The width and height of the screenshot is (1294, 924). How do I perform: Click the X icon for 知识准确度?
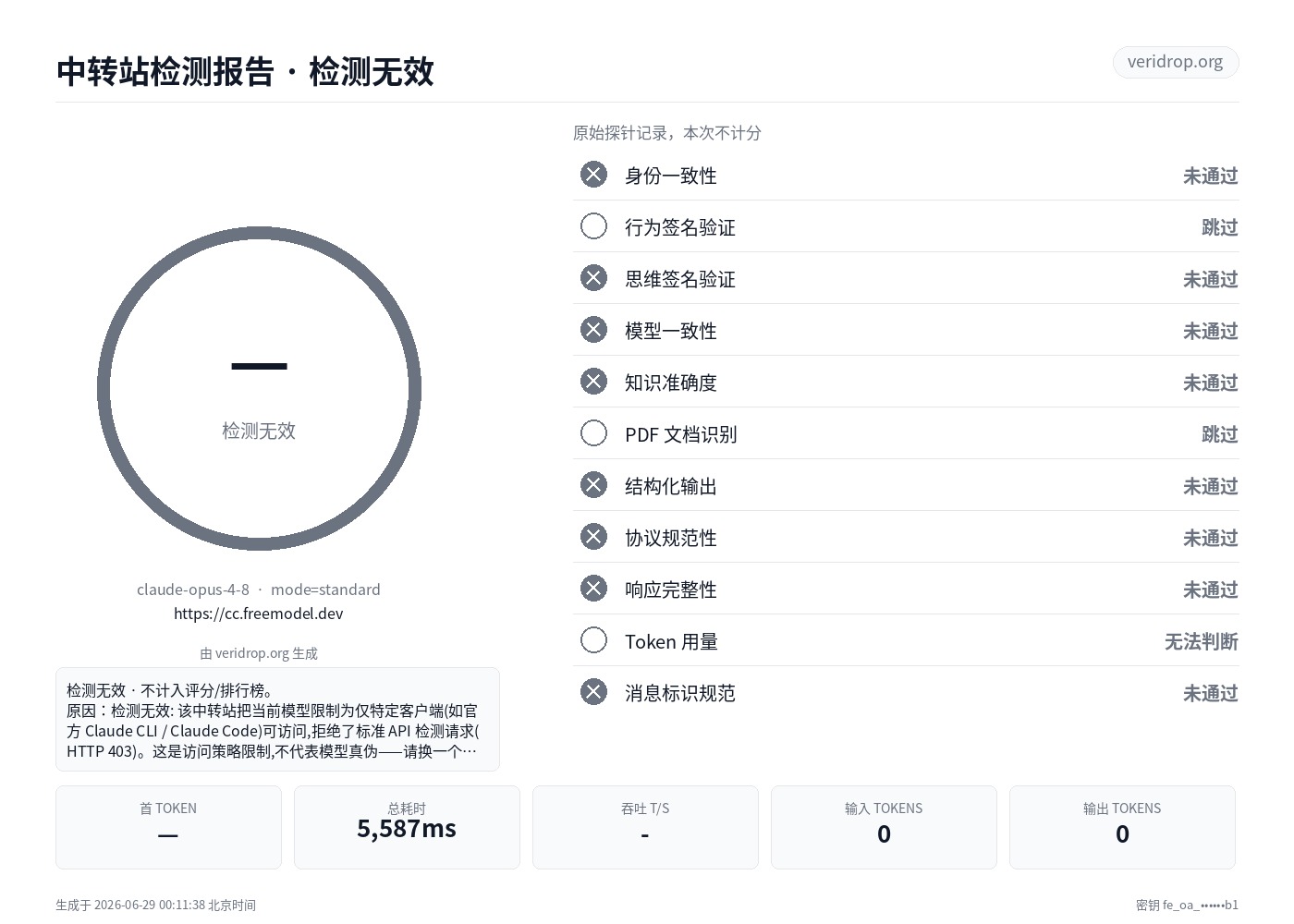click(x=593, y=382)
